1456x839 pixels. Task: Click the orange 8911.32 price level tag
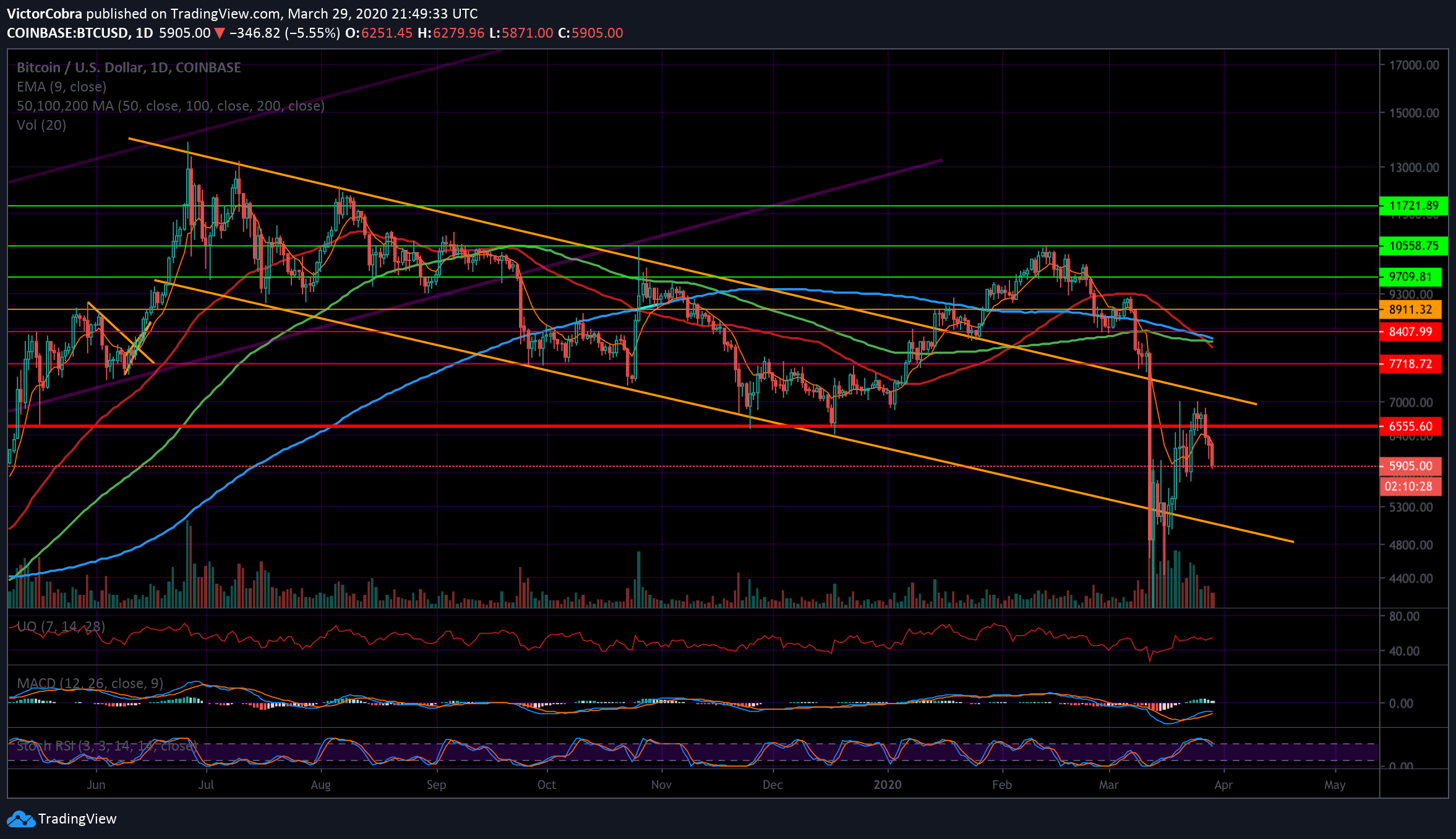point(1410,310)
